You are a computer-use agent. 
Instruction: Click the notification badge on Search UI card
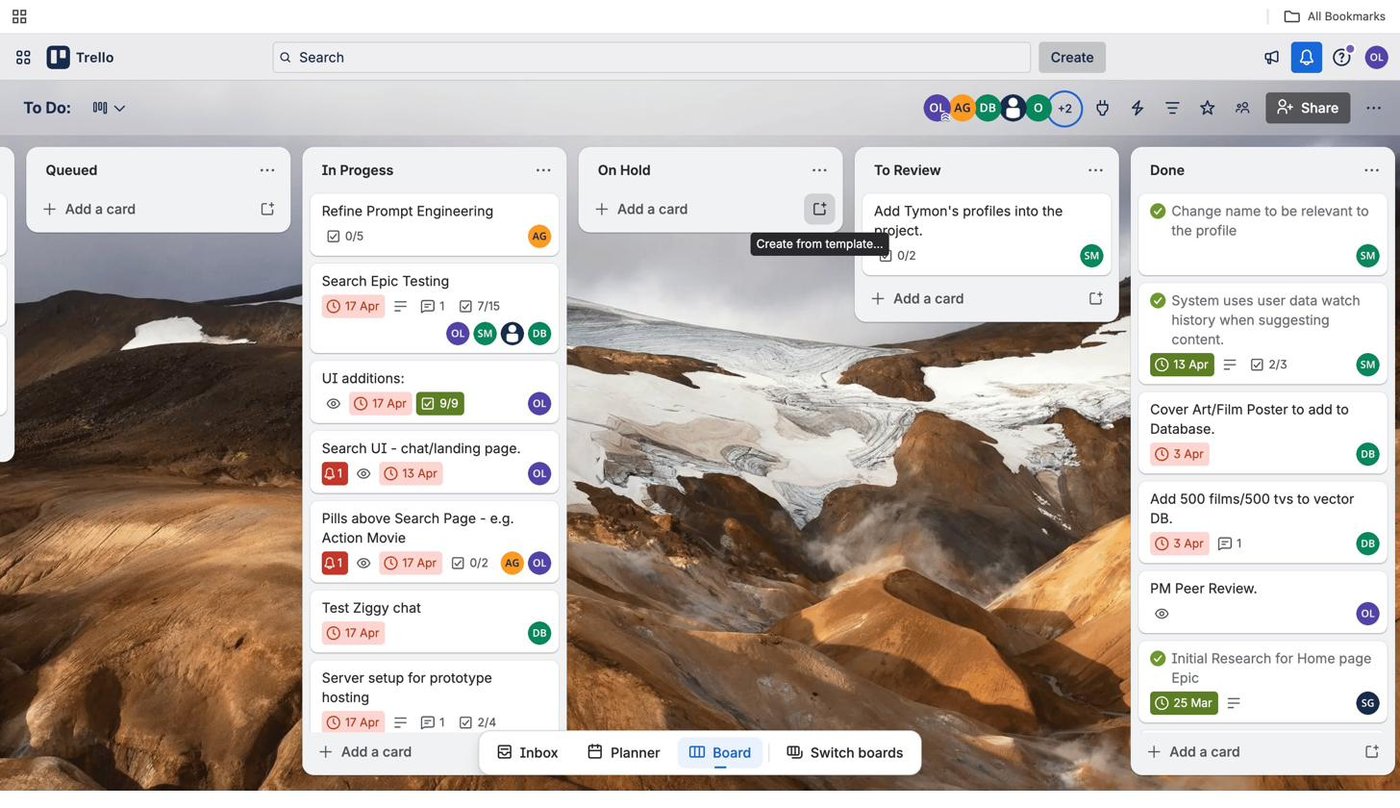[334, 473]
